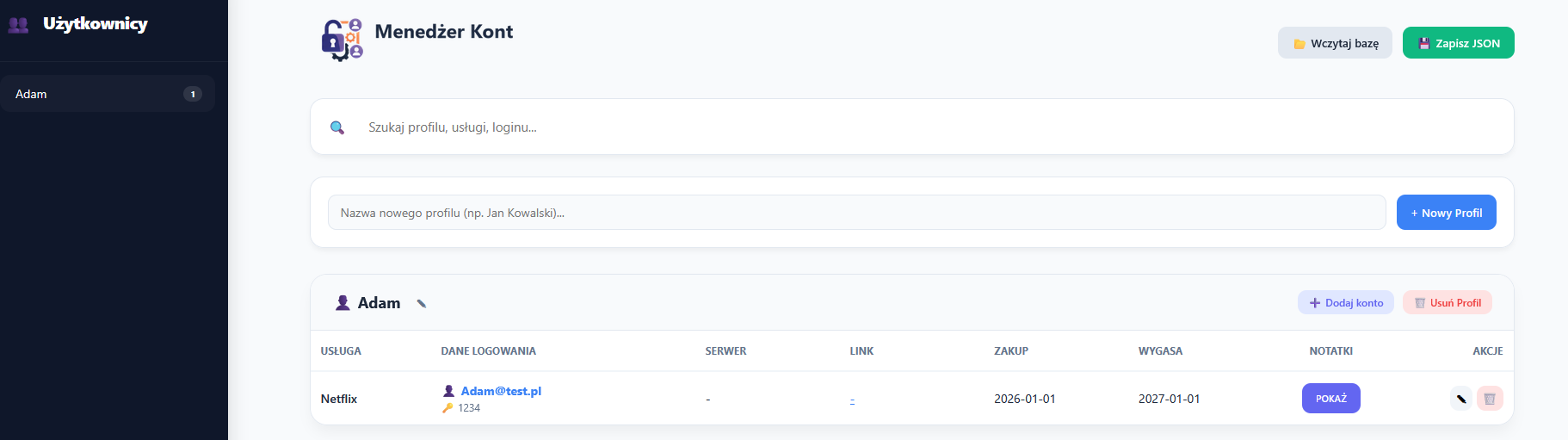Click the LINK column header
The height and width of the screenshot is (440, 1568).
click(x=861, y=351)
